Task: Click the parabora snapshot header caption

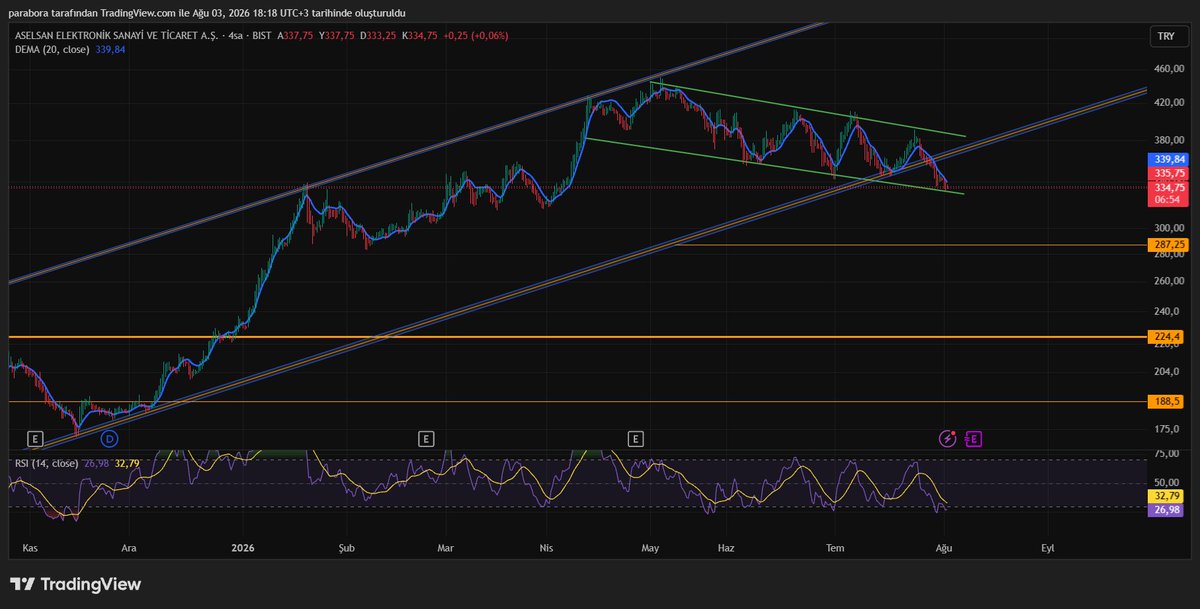Action: tap(206, 11)
